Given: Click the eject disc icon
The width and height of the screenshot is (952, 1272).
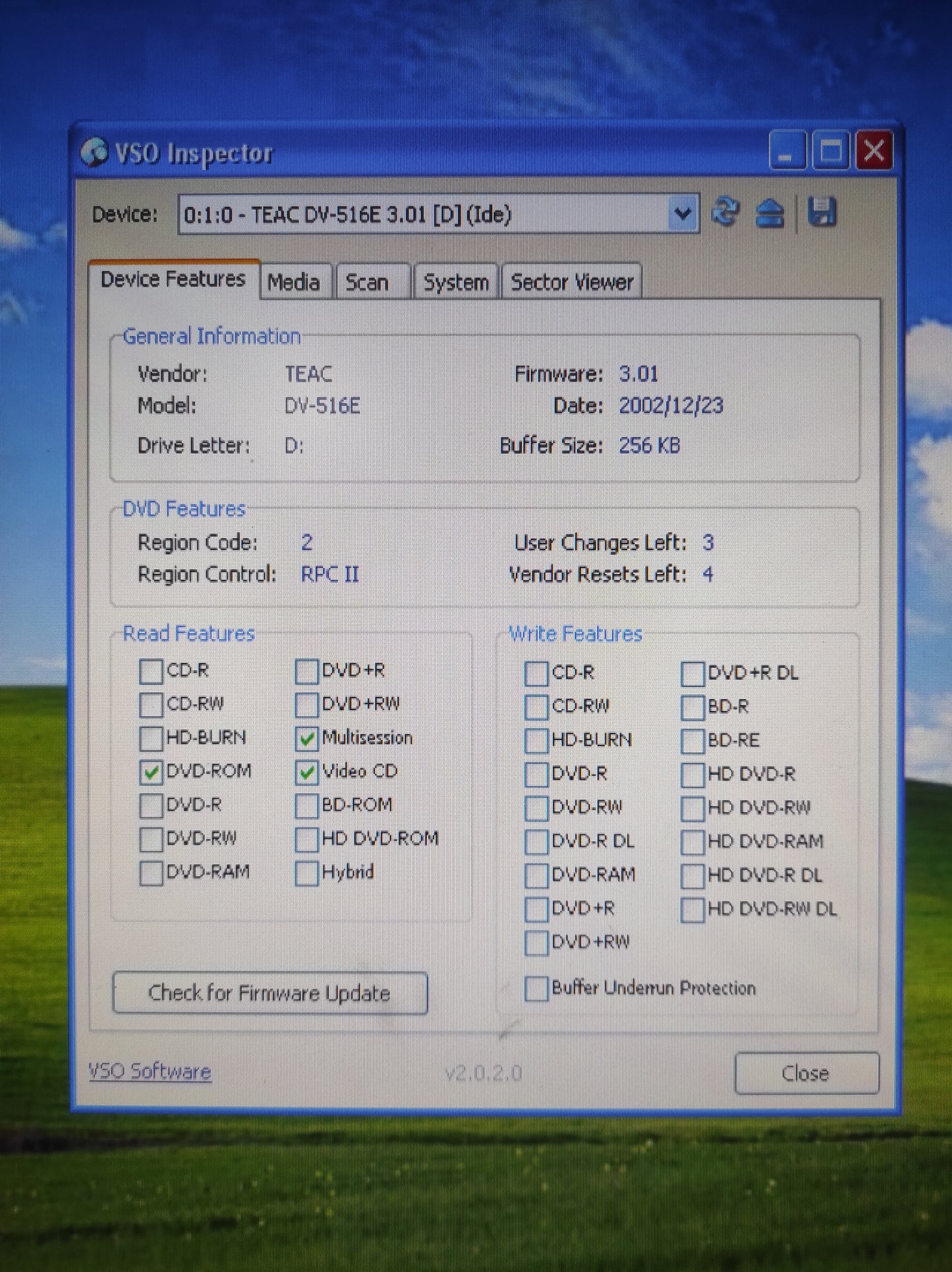Looking at the screenshot, I should pos(770,213).
